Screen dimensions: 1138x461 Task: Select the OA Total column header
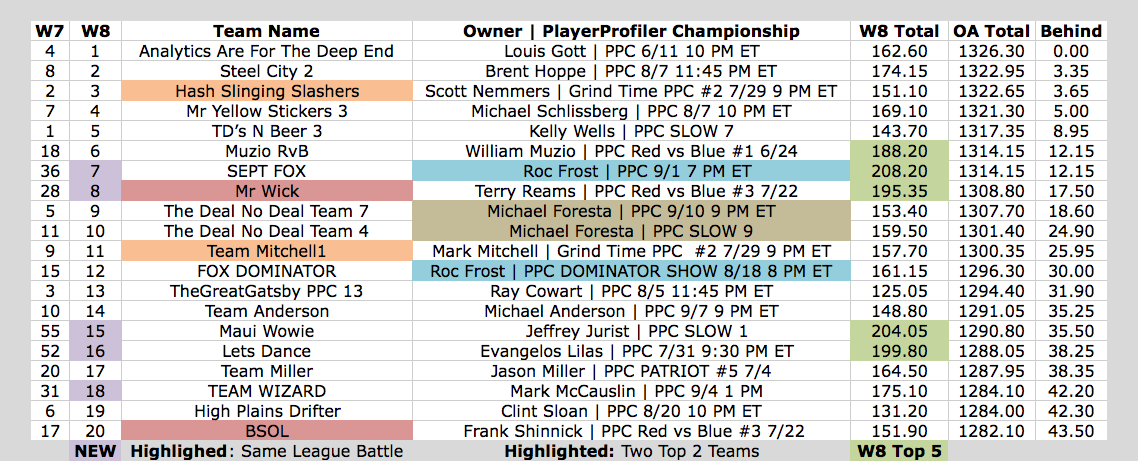coord(991,31)
